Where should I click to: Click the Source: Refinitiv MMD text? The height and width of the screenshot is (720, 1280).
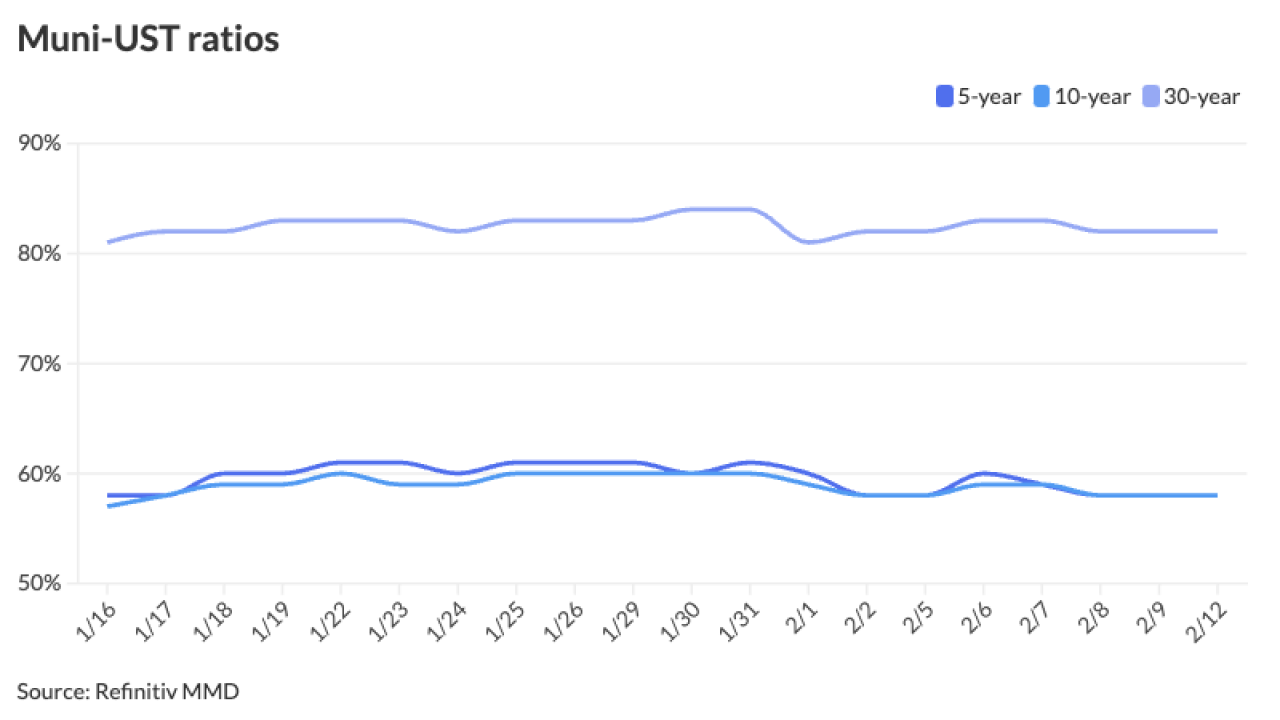128,690
